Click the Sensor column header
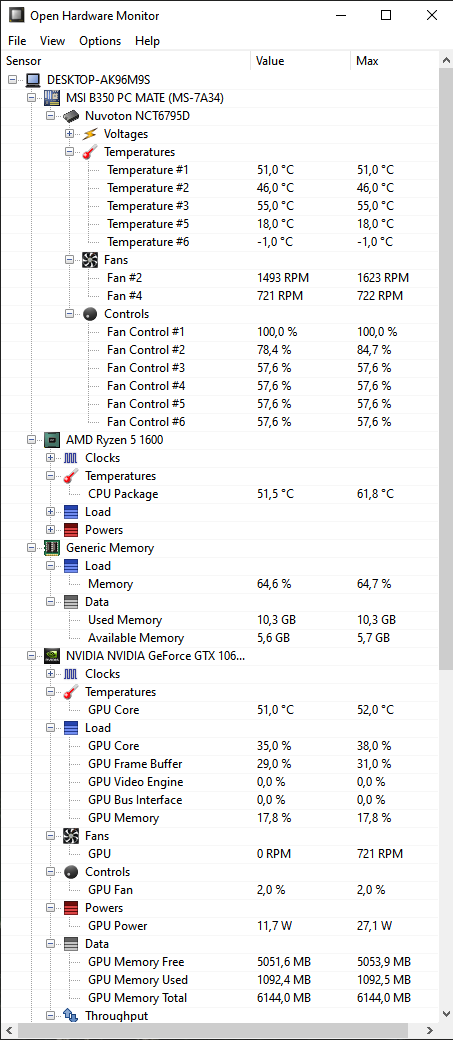 coord(125,61)
